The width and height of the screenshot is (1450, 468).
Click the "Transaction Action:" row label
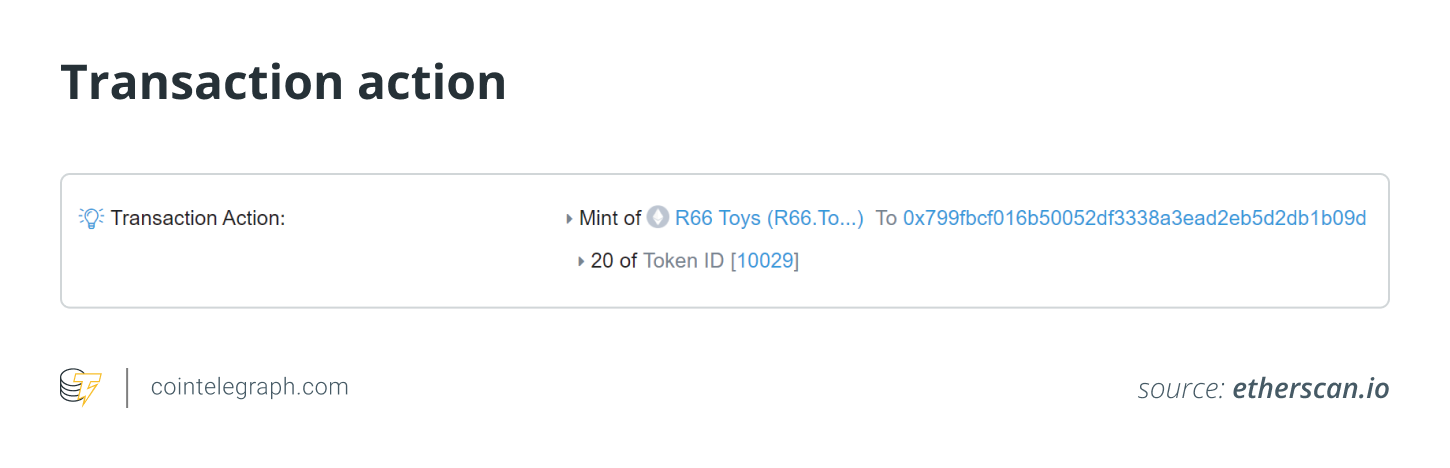[x=198, y=218]
